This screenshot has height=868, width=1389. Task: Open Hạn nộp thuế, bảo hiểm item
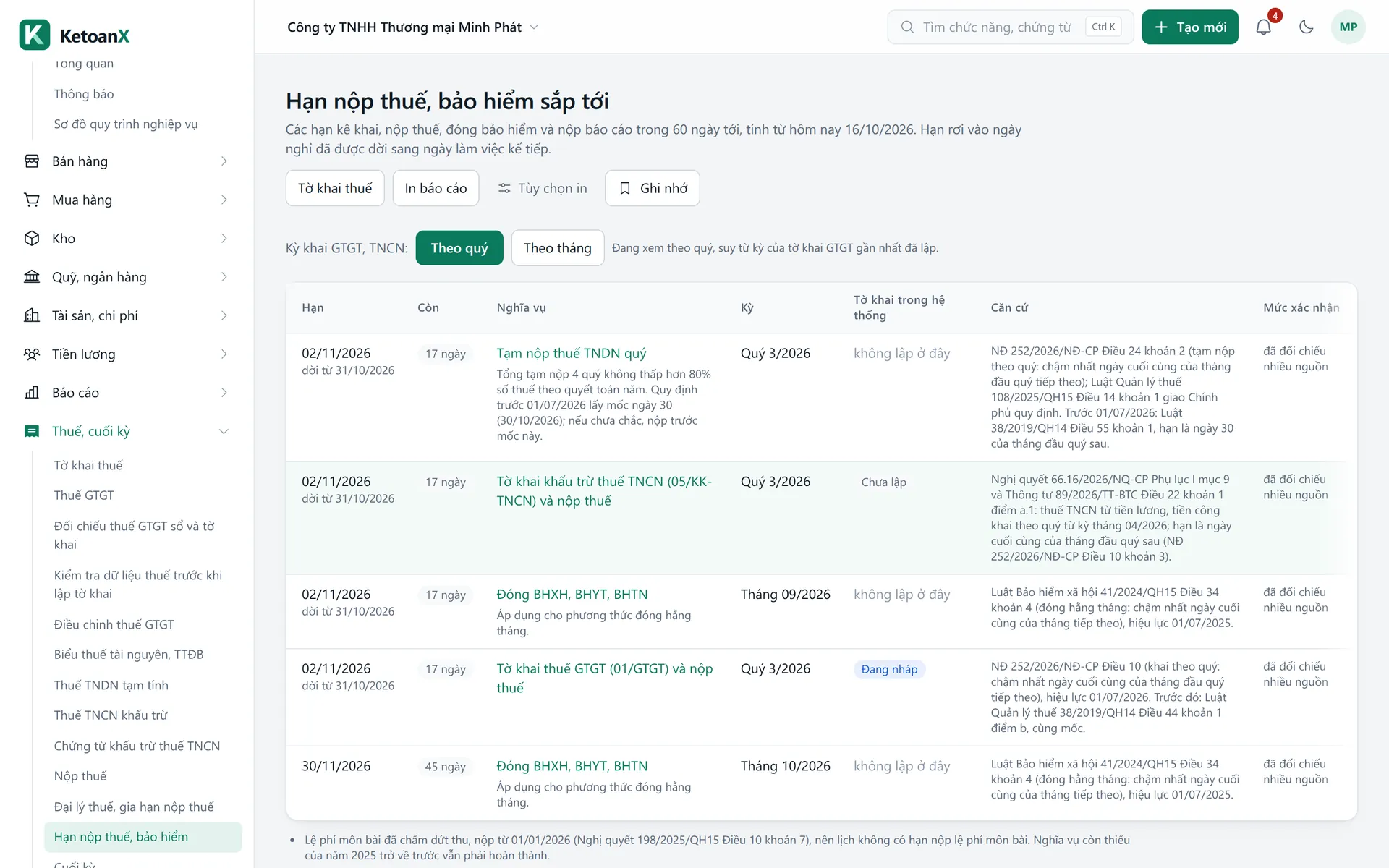click(x=143, y=837)
